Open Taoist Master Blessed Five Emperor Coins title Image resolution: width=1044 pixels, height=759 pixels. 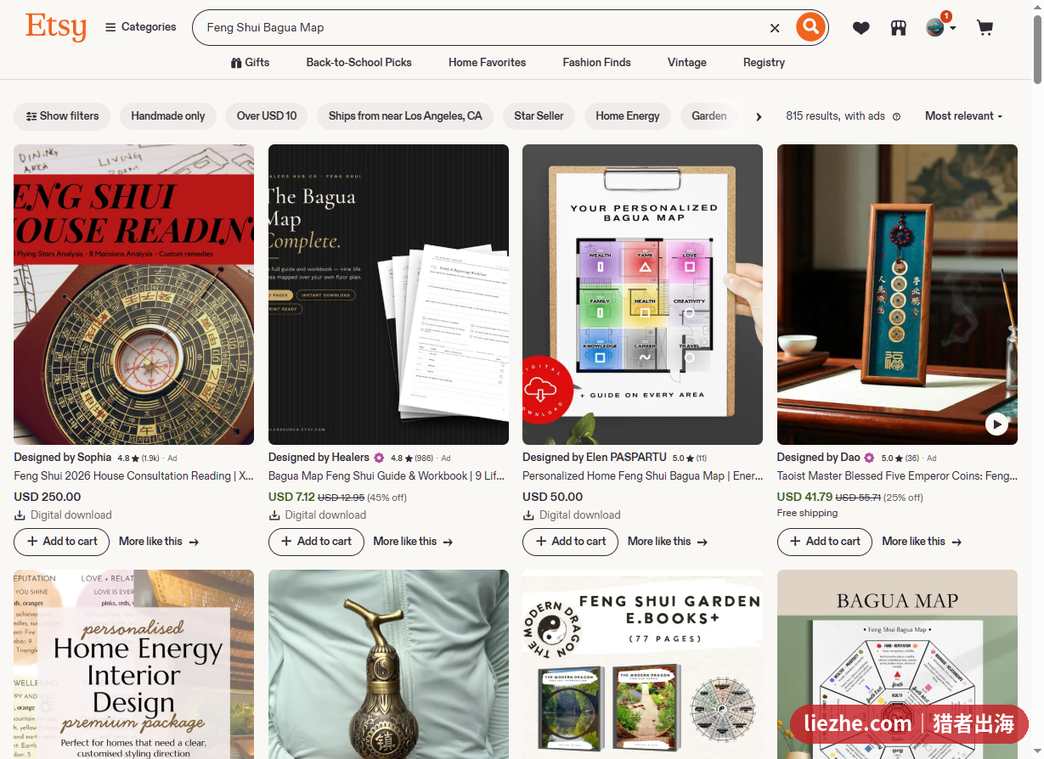point(897,476)
